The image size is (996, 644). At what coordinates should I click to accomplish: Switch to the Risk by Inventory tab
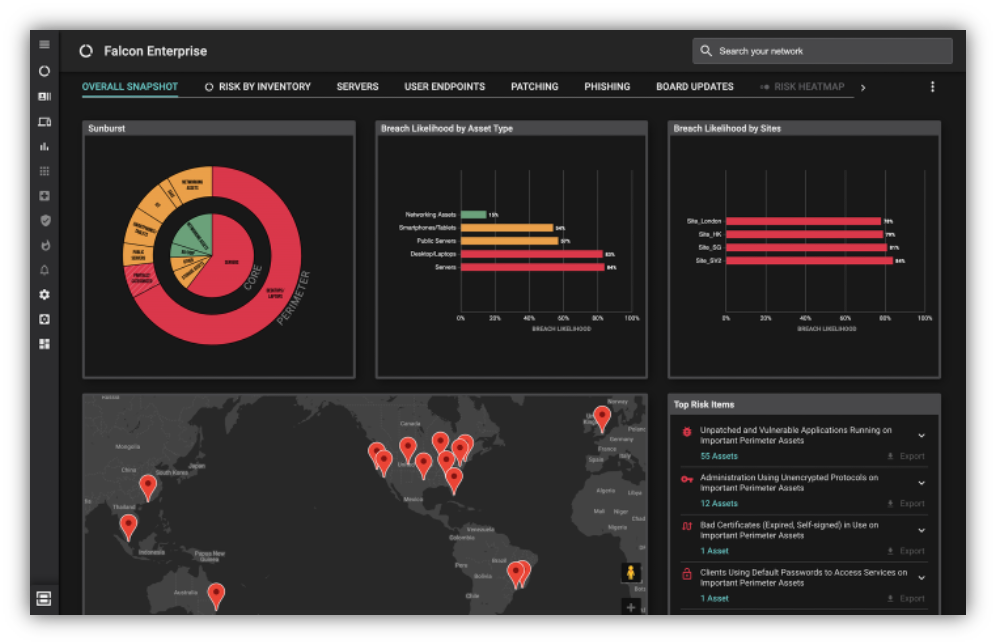[258, 86]
